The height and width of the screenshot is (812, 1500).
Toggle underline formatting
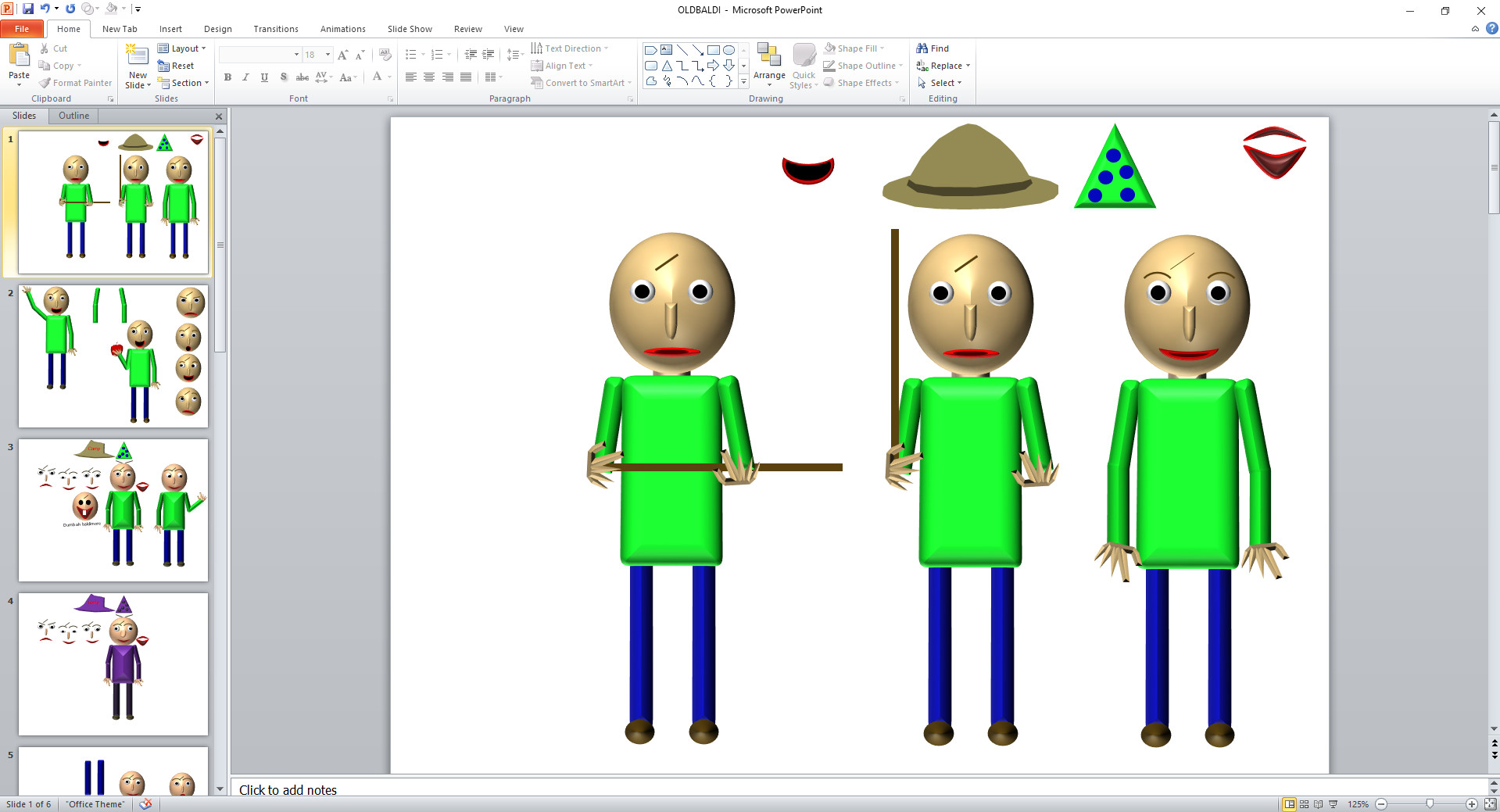coord(264,77)
